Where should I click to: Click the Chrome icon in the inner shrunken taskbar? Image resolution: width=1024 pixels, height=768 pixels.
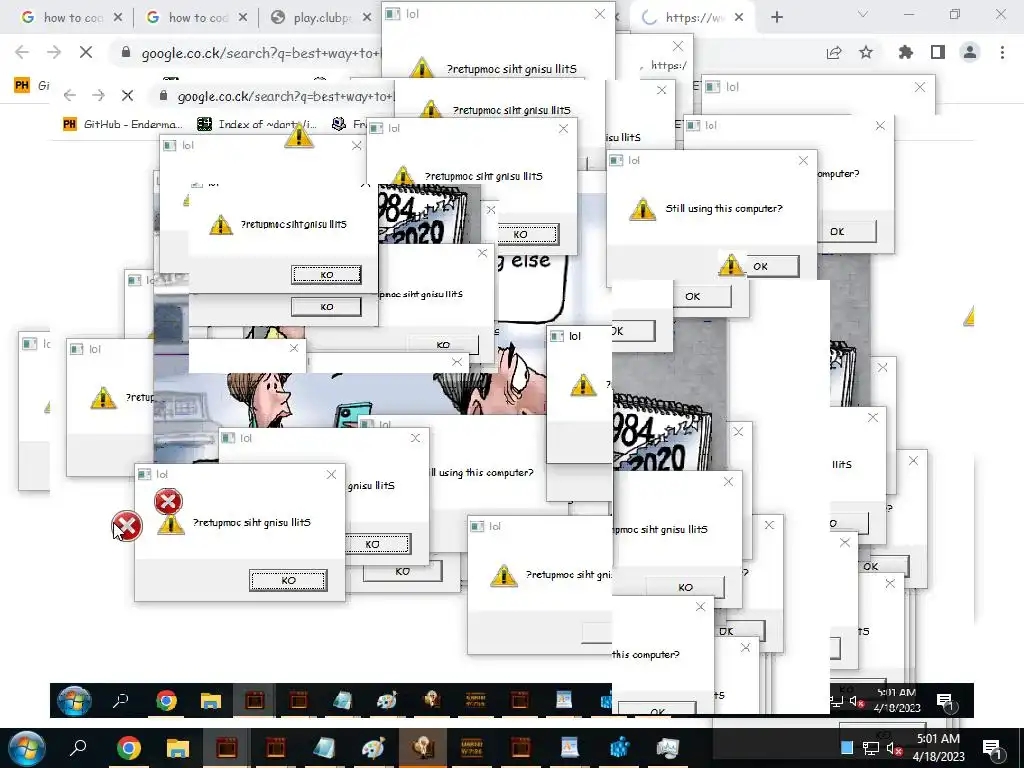(167, 701)
